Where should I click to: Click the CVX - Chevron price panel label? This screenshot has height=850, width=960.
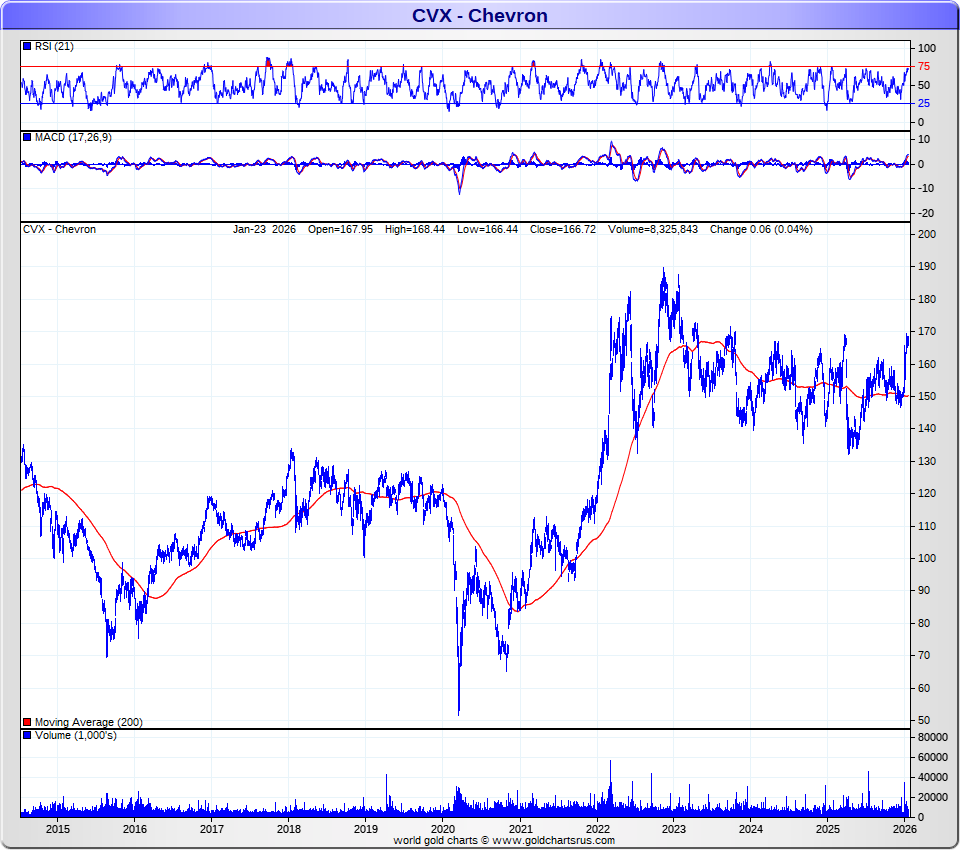pyautogui.click(x=59, y=230)
